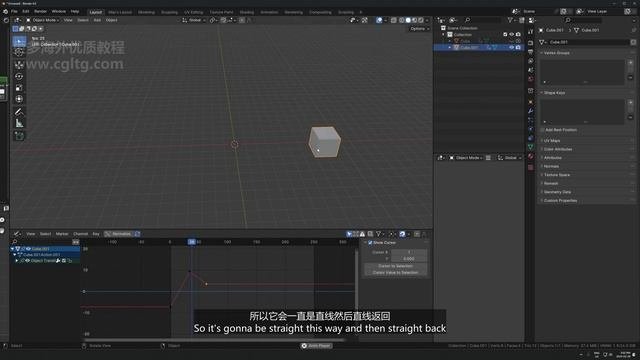This screenshot has height=360, width=640.
Task: Open the Particles properties tab
Action: (531, 120)
